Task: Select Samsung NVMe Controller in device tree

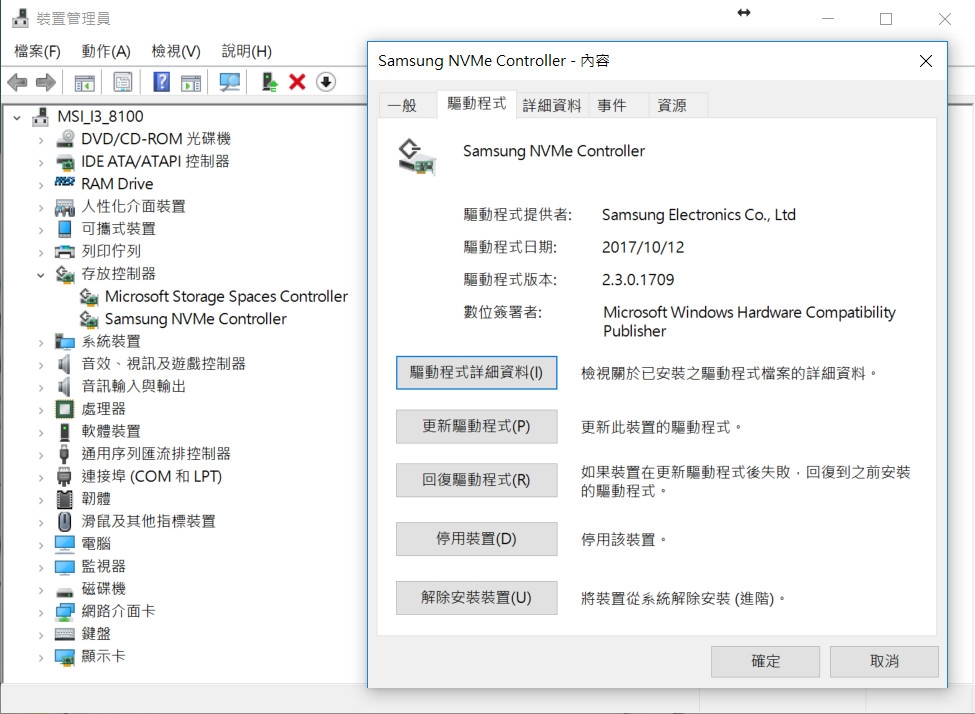Action: pos(195,319)
